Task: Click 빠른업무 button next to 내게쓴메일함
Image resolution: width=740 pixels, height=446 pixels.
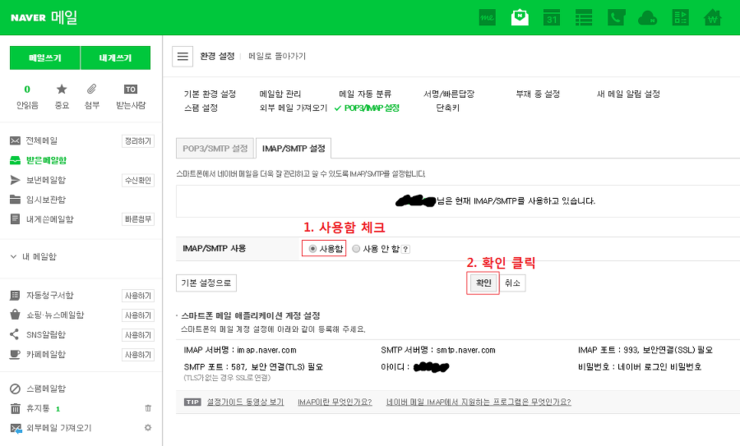Action: point(138,219)
